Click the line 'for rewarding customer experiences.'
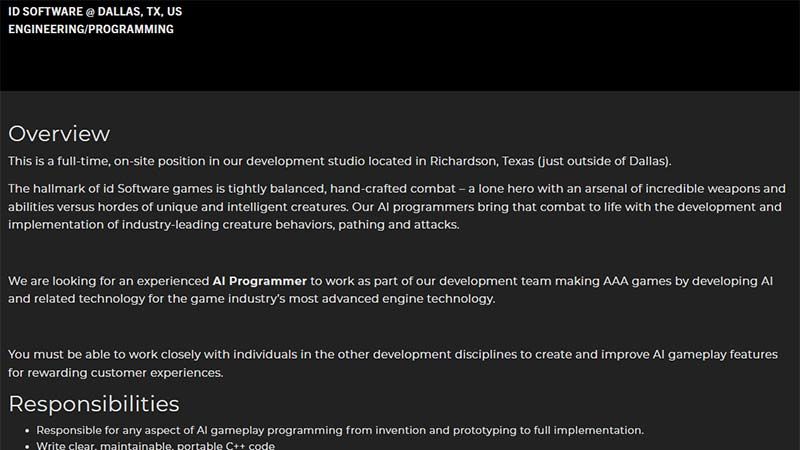The width and height of the screenshot is (800, 450). 115,372
